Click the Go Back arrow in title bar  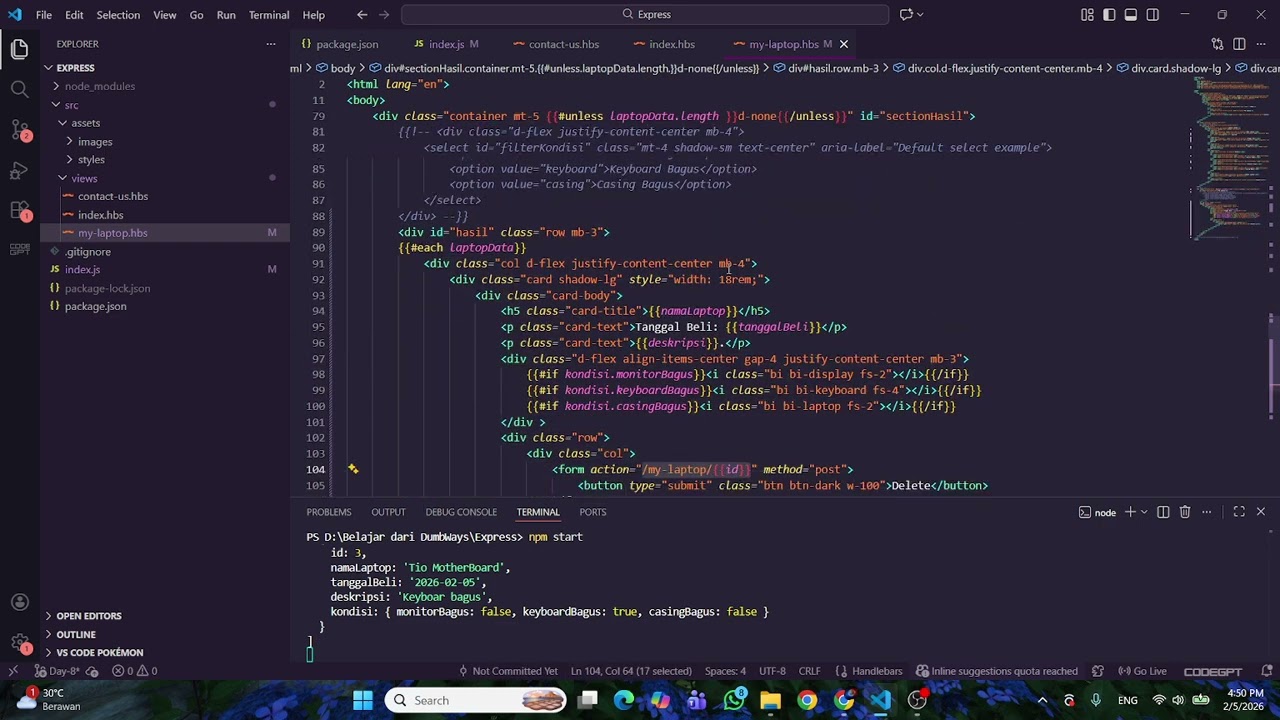[362, 15]
